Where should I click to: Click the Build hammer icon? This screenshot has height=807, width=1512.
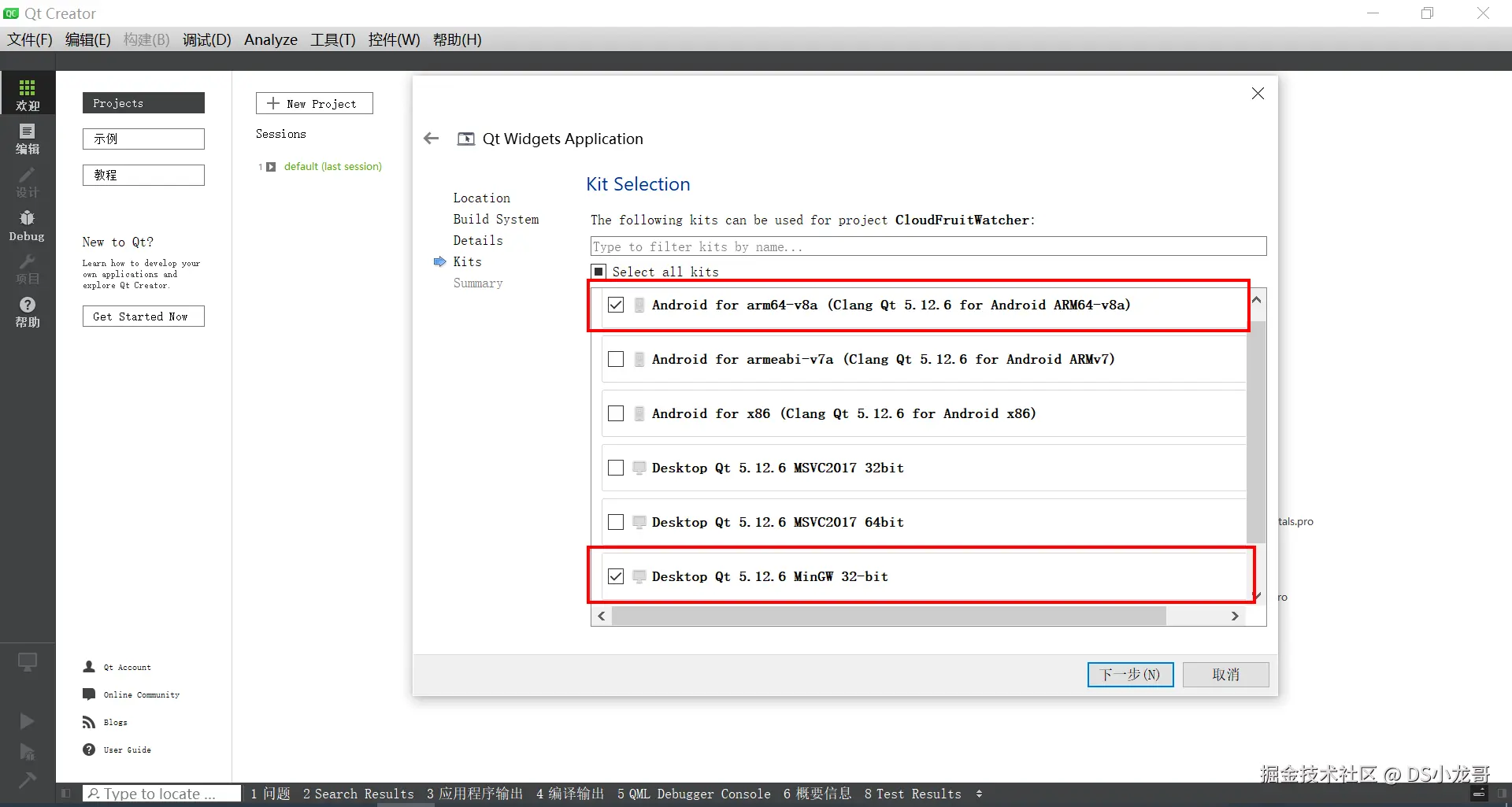click(27, 780)
